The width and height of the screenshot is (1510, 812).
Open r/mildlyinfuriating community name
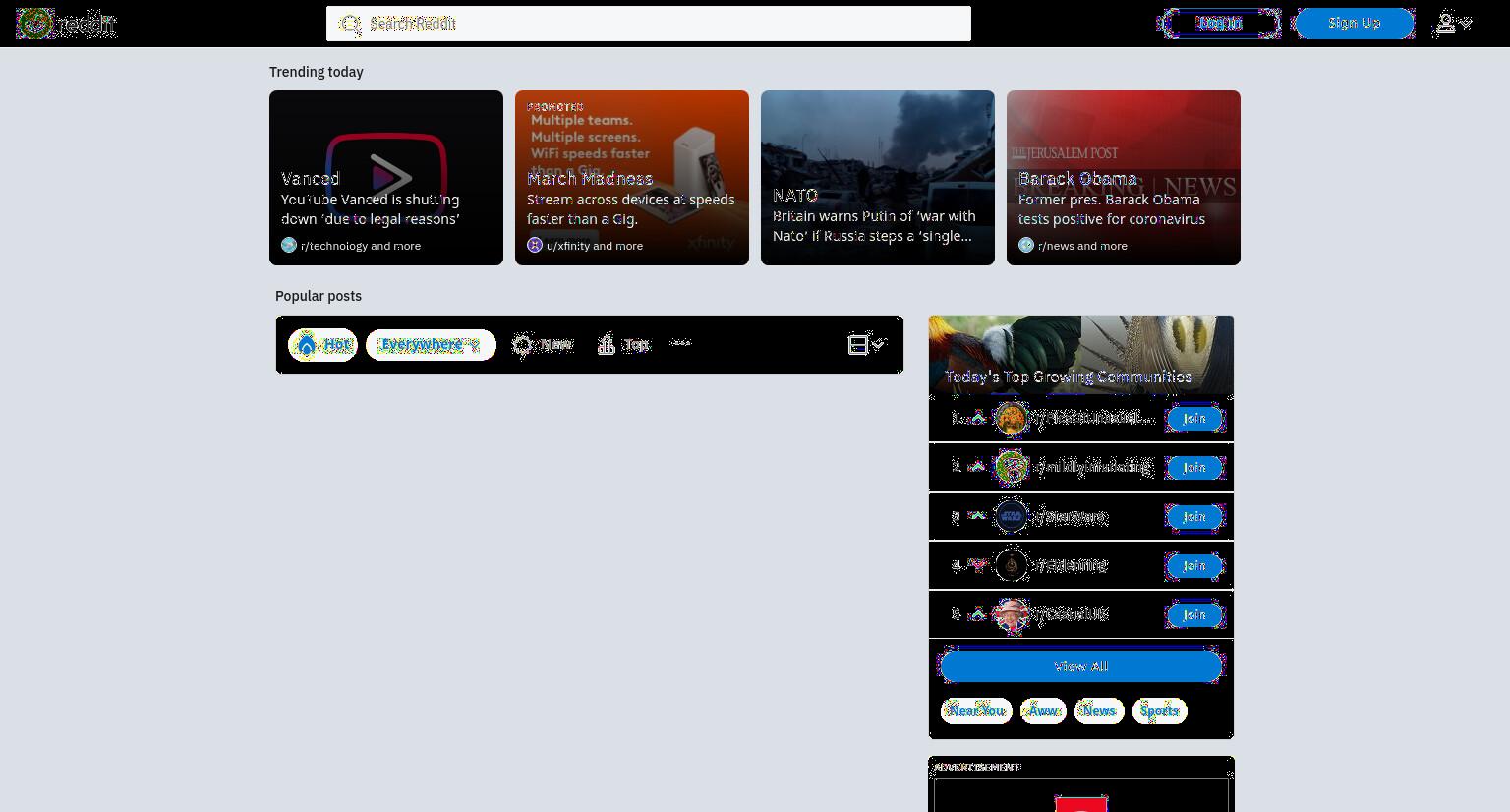(x=1093, y=467)
